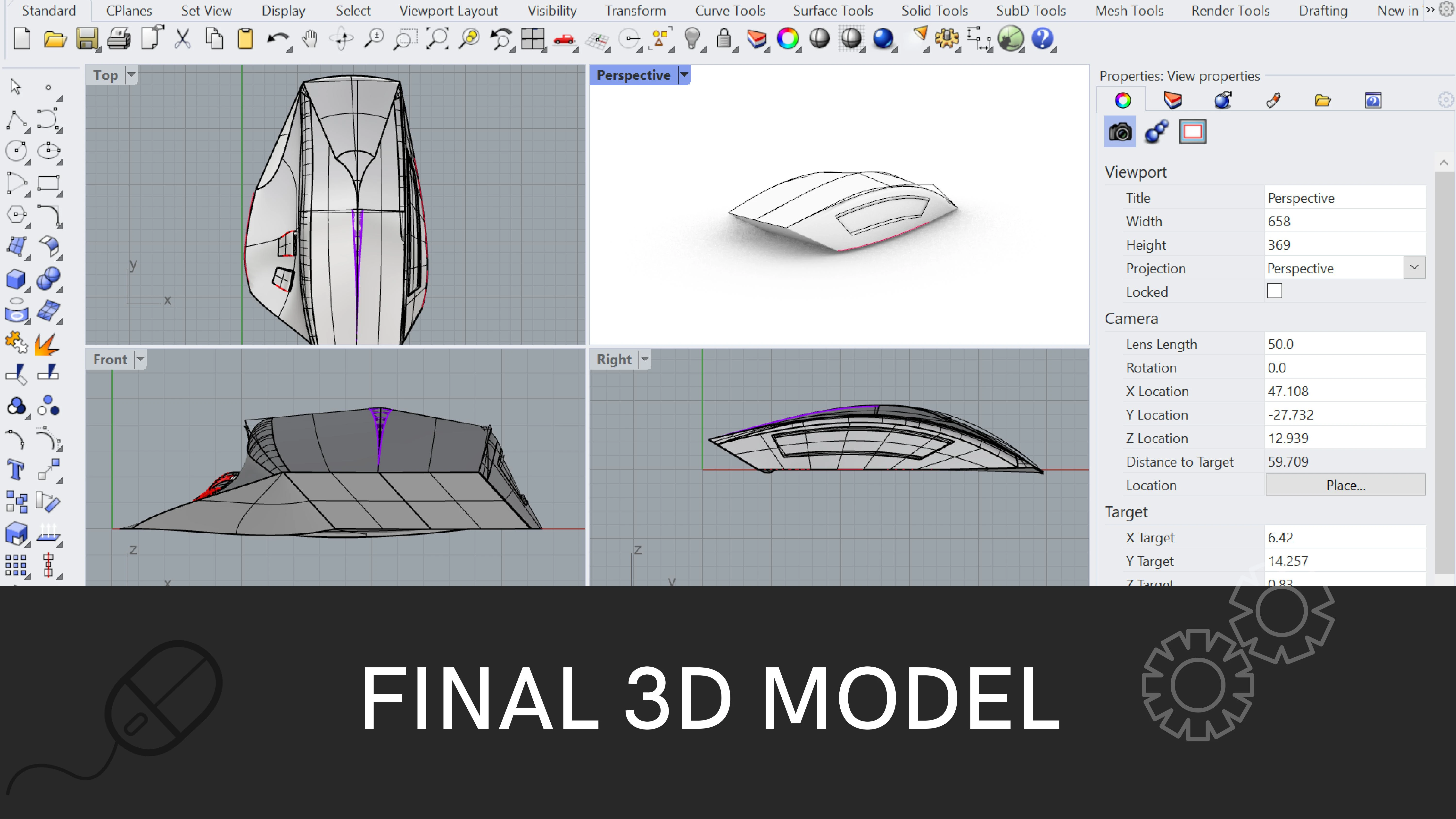The height and width of the screenshot is (819, 1456).
Task: Select the Pan hand tool
Action: tap(310, 39)
